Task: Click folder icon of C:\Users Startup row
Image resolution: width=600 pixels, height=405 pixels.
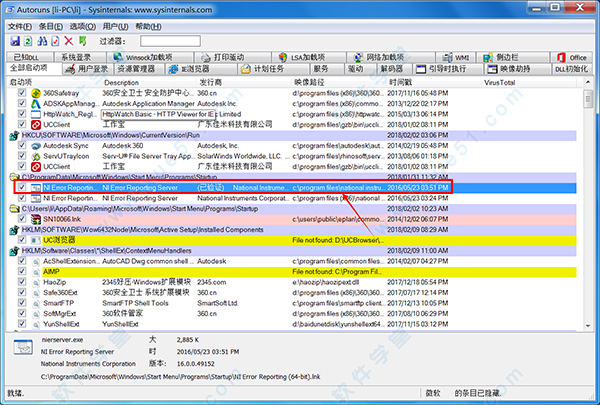Action: tap(14, 209)
